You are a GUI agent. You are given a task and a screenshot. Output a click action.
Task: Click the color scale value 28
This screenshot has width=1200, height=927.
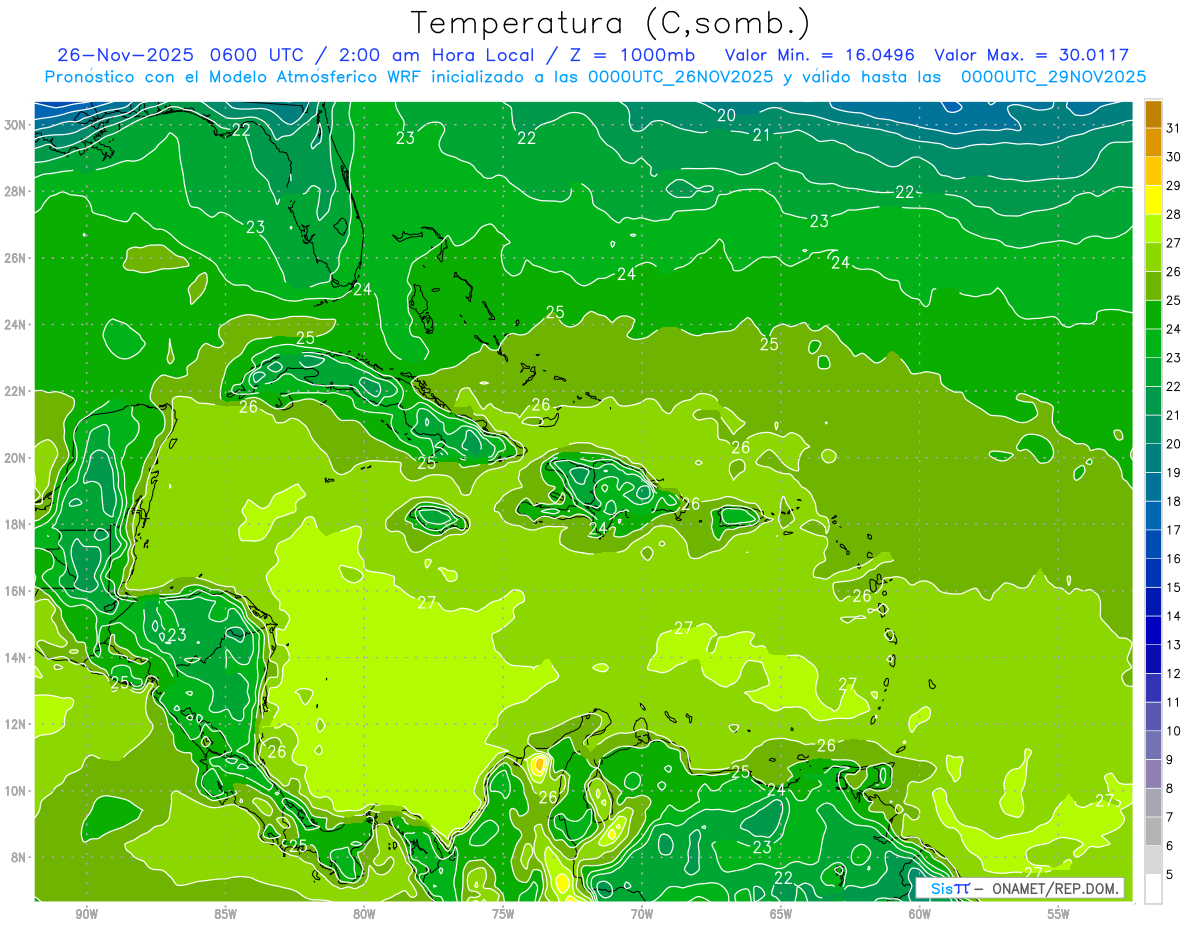[1174, 214]
